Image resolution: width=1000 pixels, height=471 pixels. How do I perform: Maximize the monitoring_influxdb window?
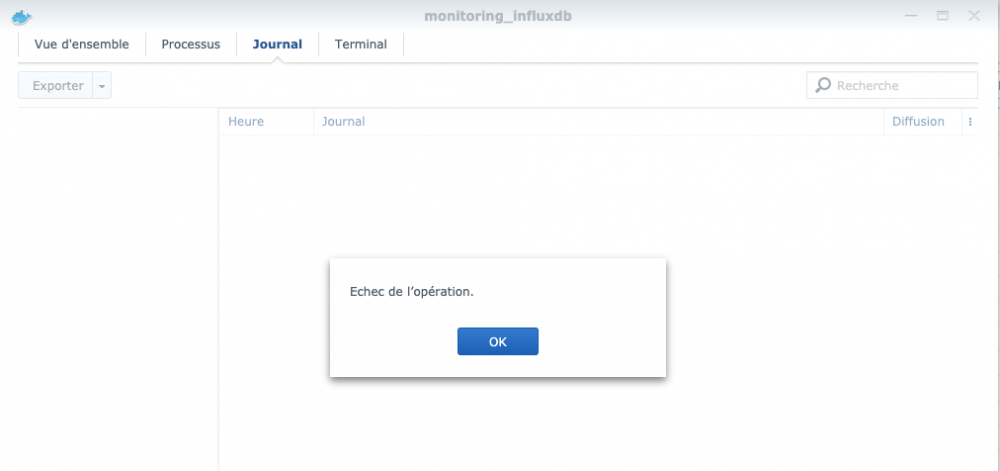click(x=943, y=16)
